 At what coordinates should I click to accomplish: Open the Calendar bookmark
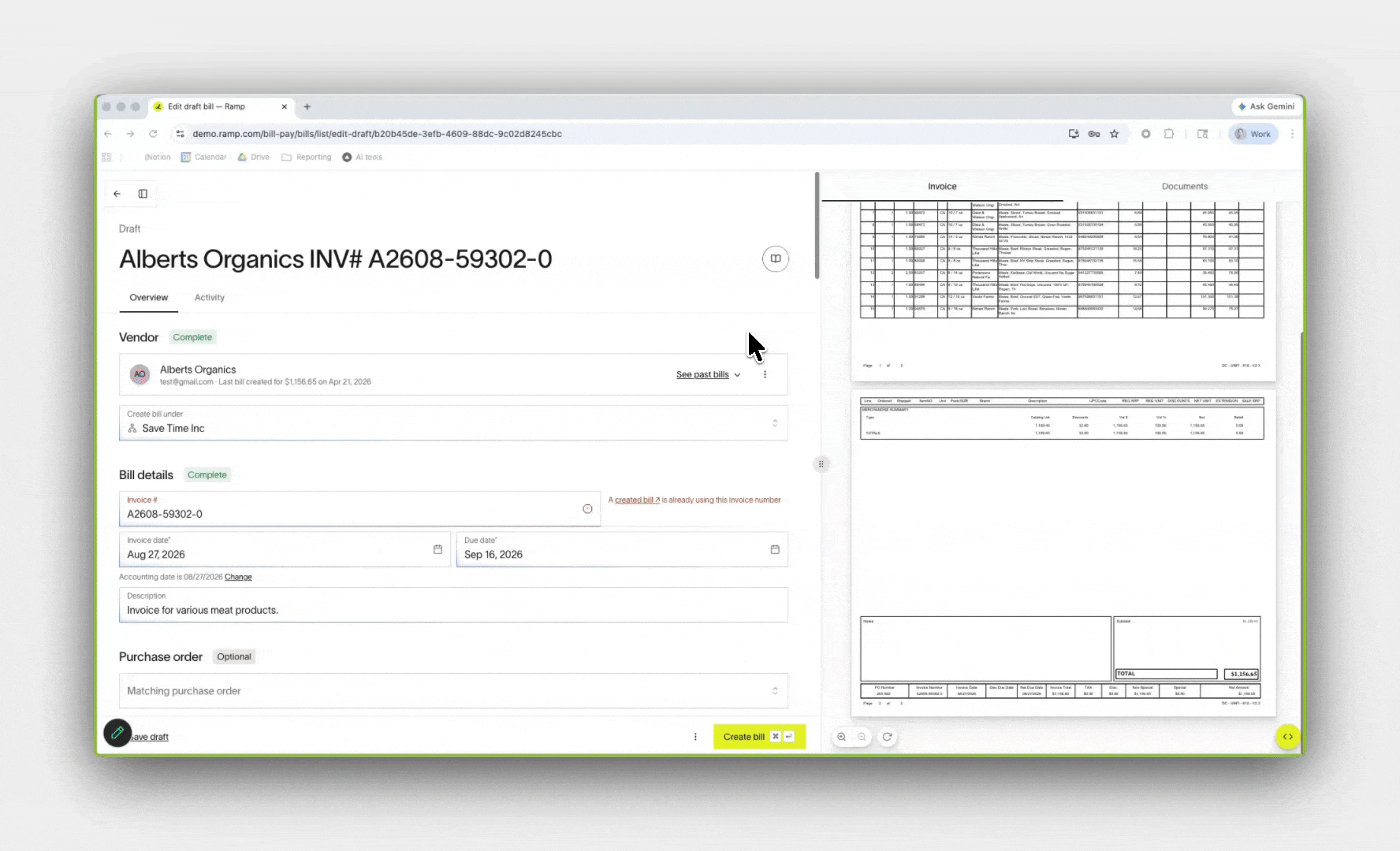[x=203, y=157]
